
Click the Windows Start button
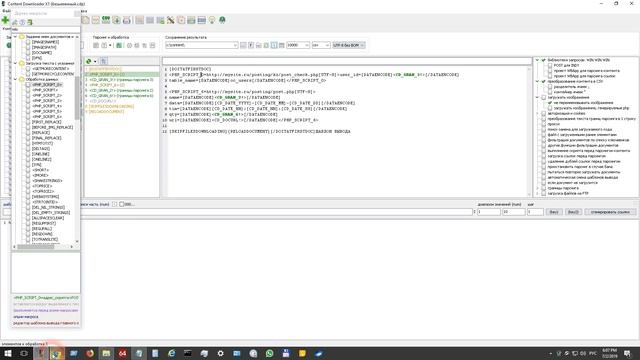(x=8, y=353)
